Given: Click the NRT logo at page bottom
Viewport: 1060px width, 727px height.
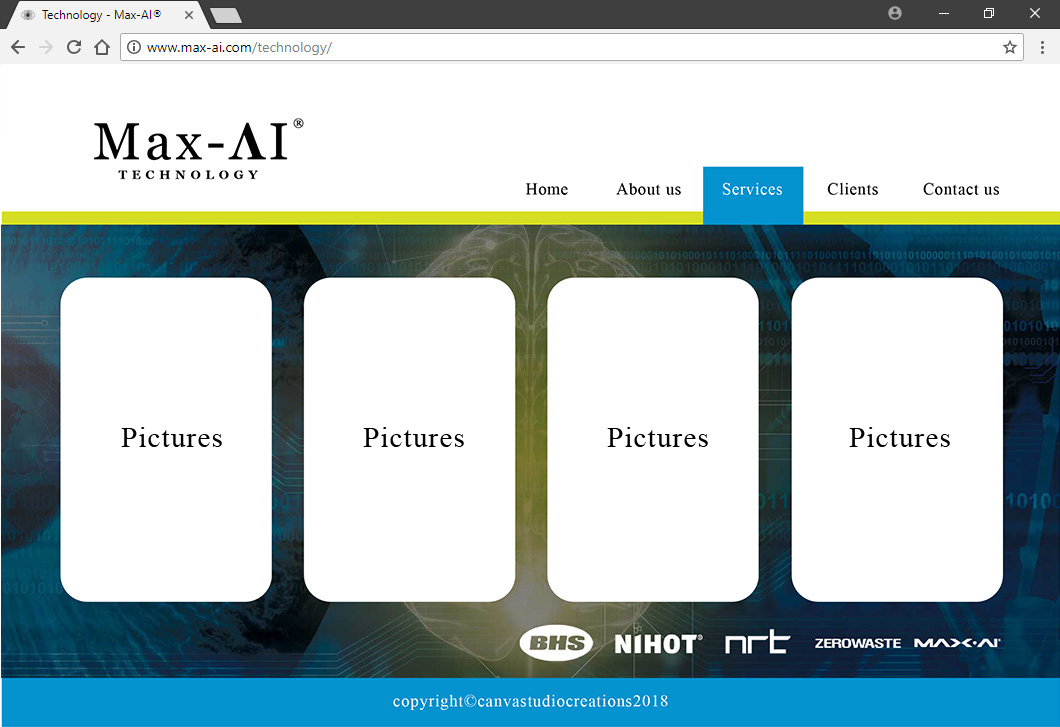Looking at the screenshot, I should (x=757, y=643).
